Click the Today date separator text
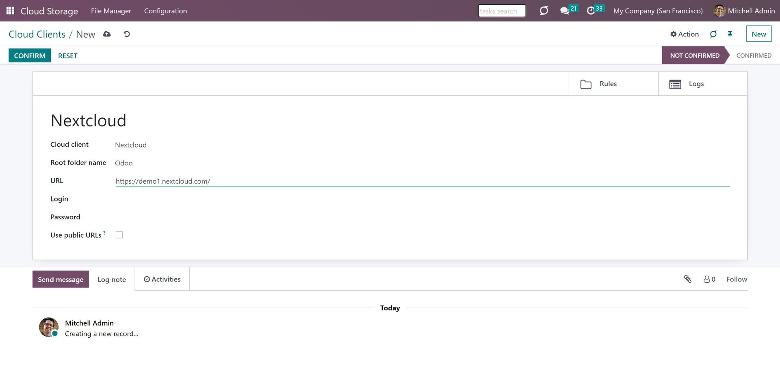This screenshot has height=377, width=780. coord(390,308)
